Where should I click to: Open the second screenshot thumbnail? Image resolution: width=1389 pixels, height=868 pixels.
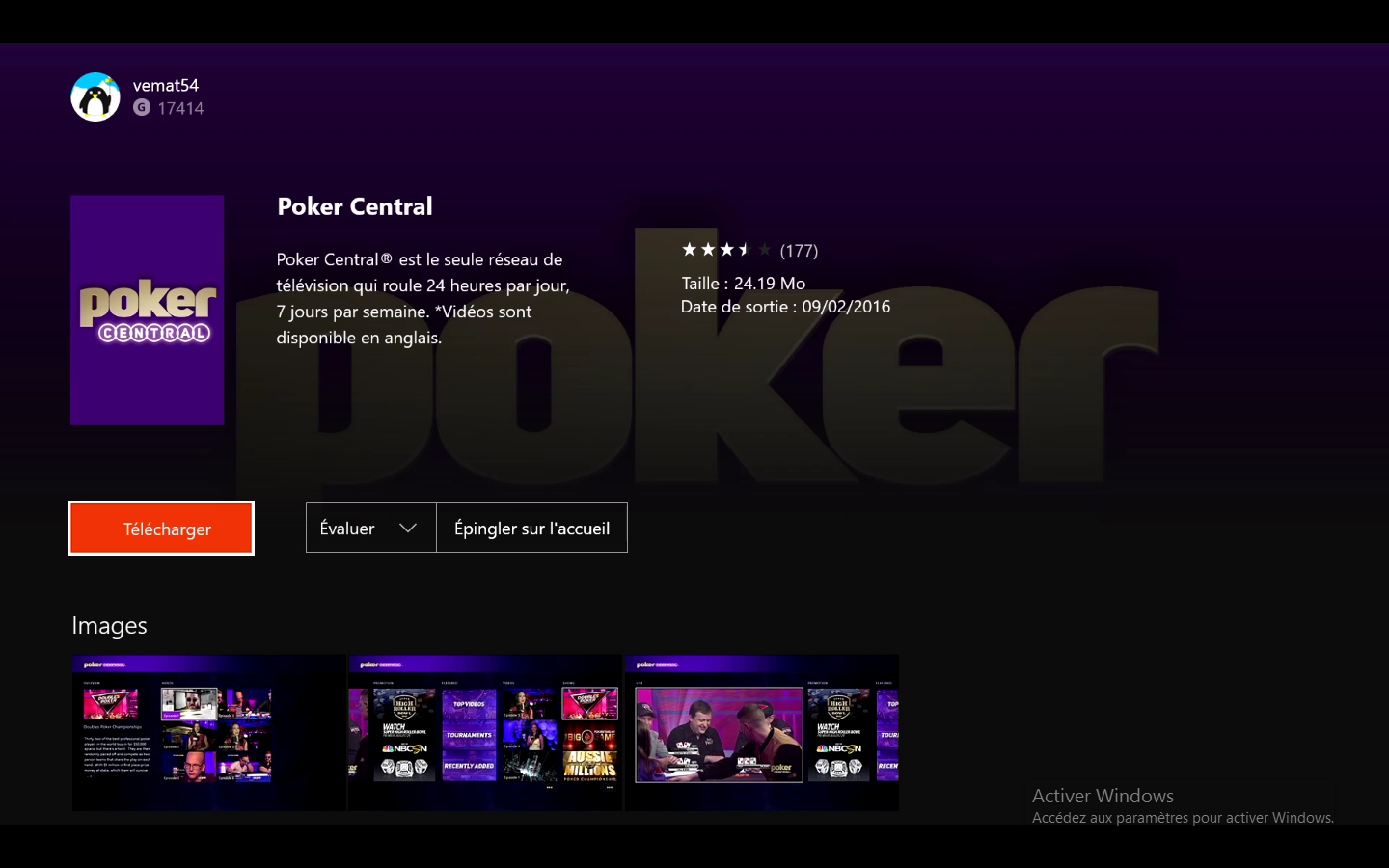(x=485, y=733)
